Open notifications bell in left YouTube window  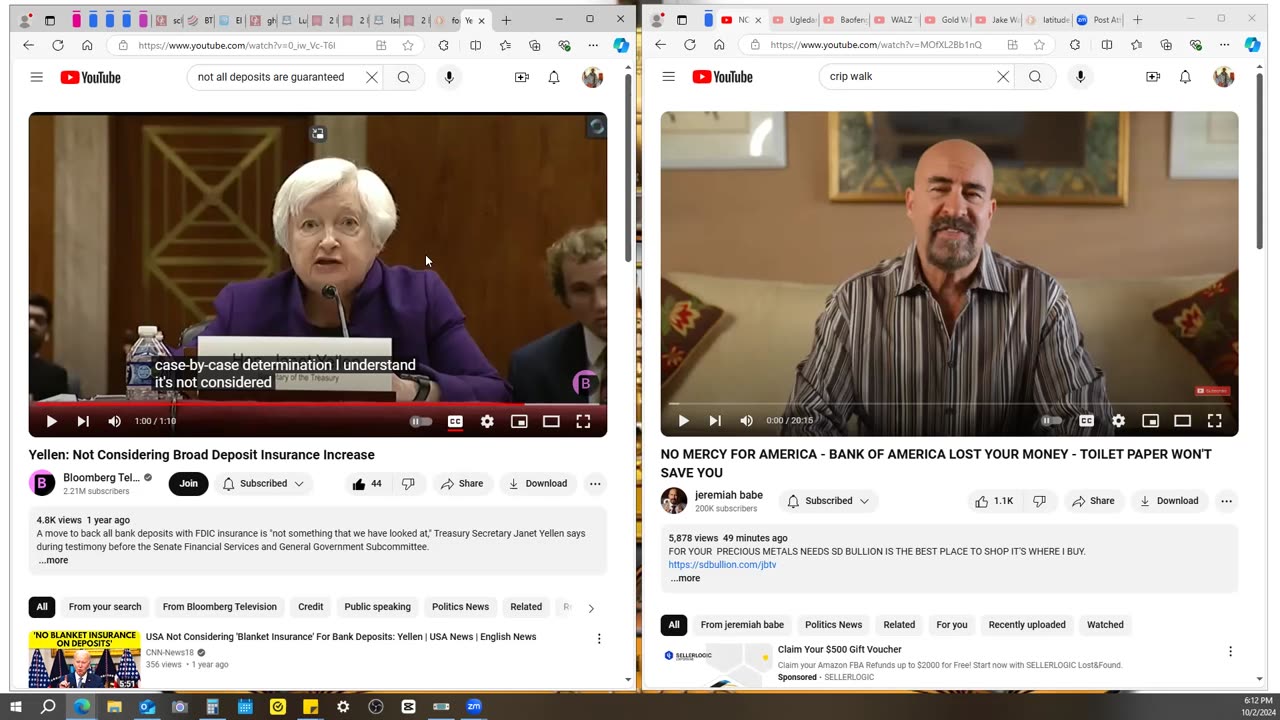pyautogui.click(x=554, y=77)
